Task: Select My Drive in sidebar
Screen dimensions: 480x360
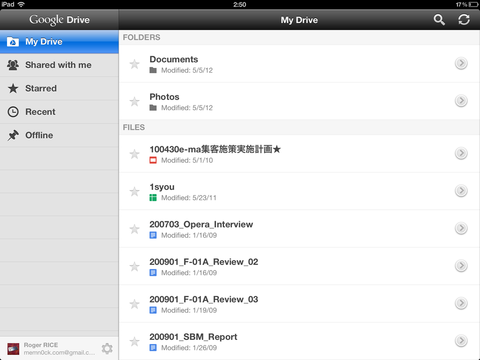Action: (x=59, y=42)
